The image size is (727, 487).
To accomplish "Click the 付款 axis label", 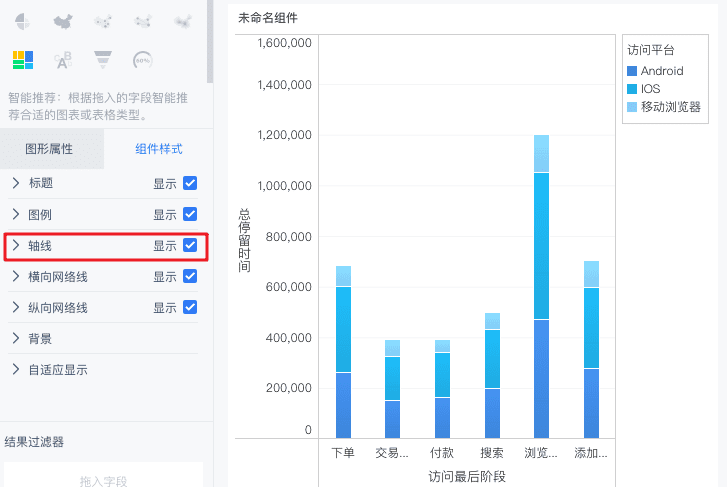I will [x=442, y=453].
